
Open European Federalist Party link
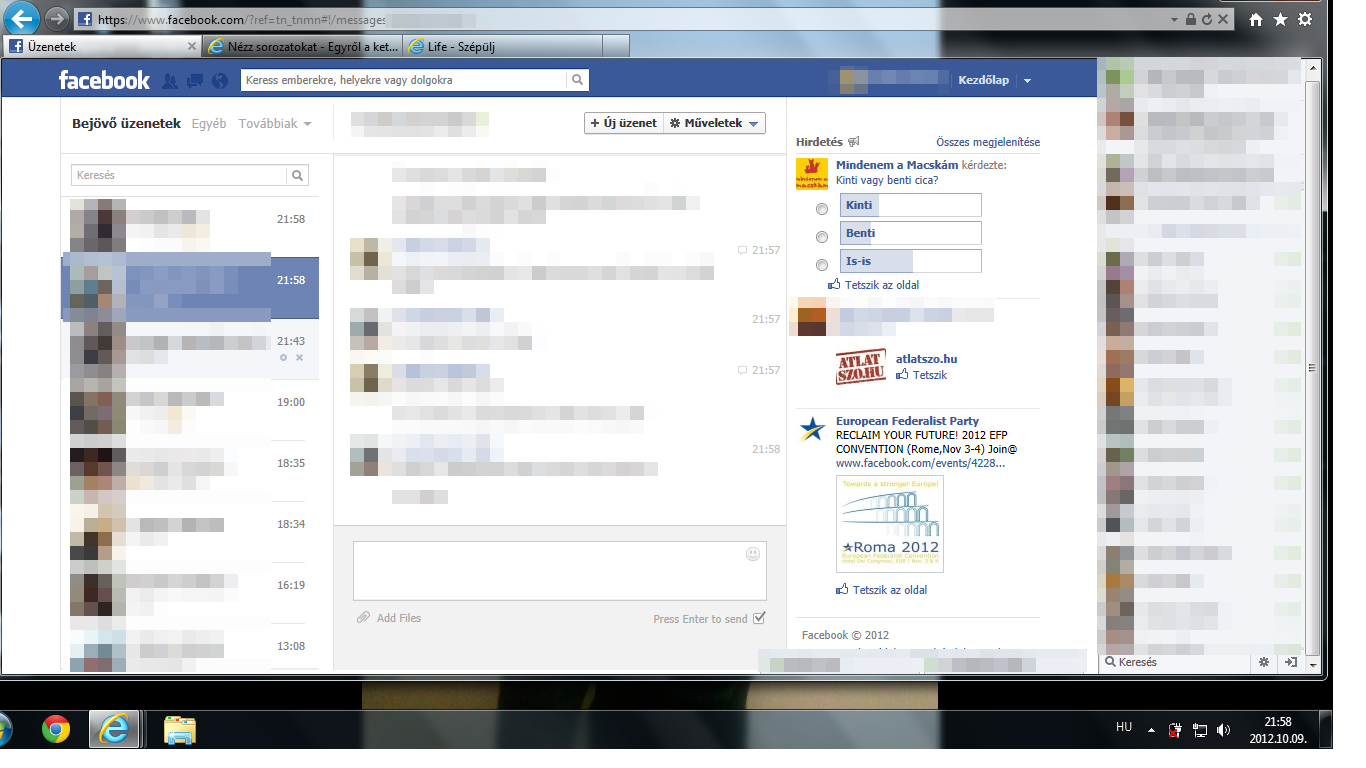tap(907, 421)
